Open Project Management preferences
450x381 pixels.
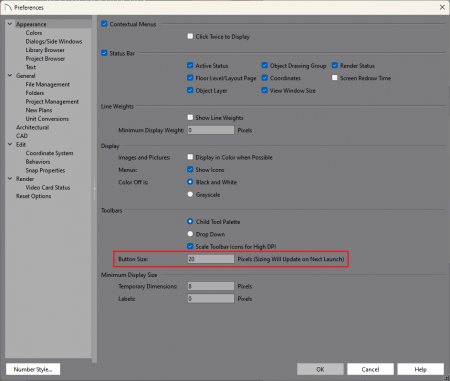[x=52, y=102]
